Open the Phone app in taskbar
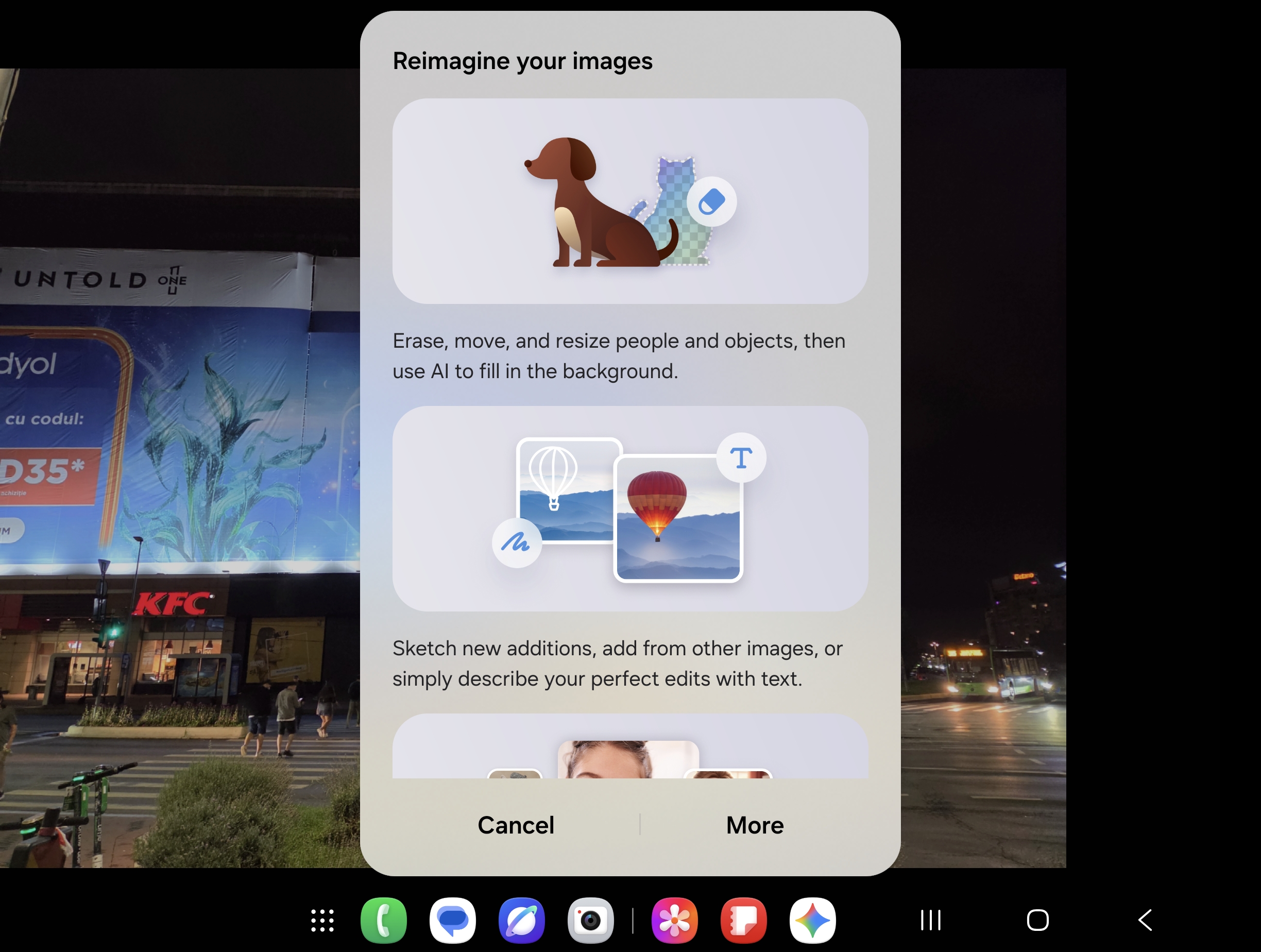 pyautogui.click(x=384, y=920)
